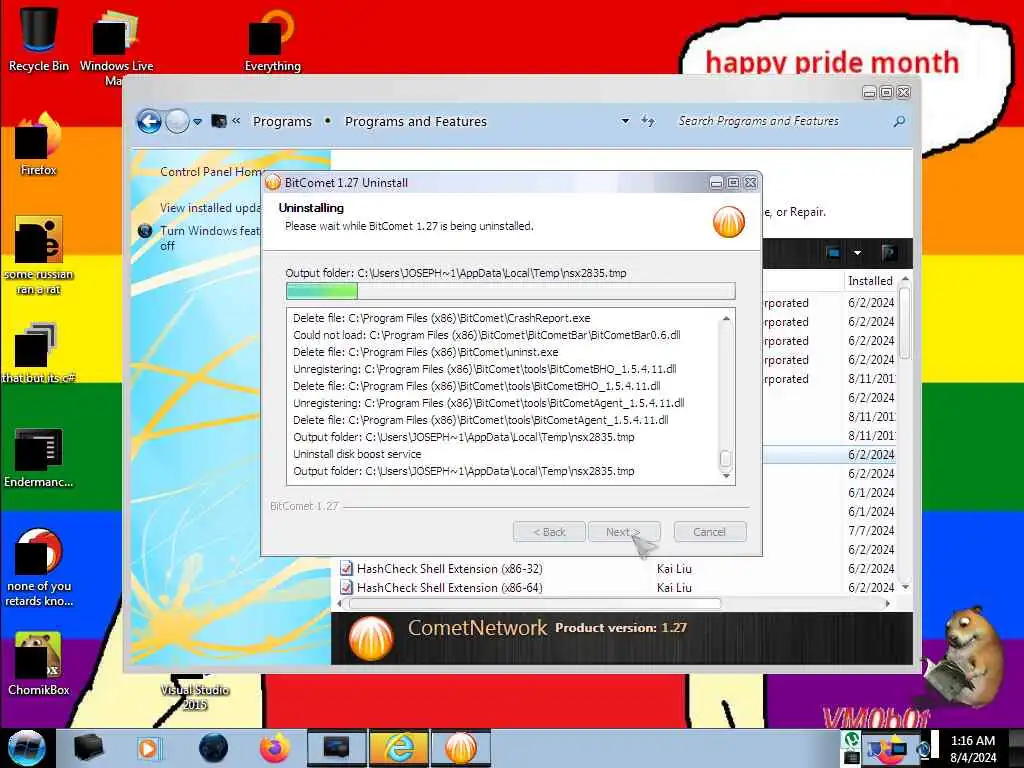Open Turn Windows features on or off link
1024x768 pixels.
(x=209, y=238)
